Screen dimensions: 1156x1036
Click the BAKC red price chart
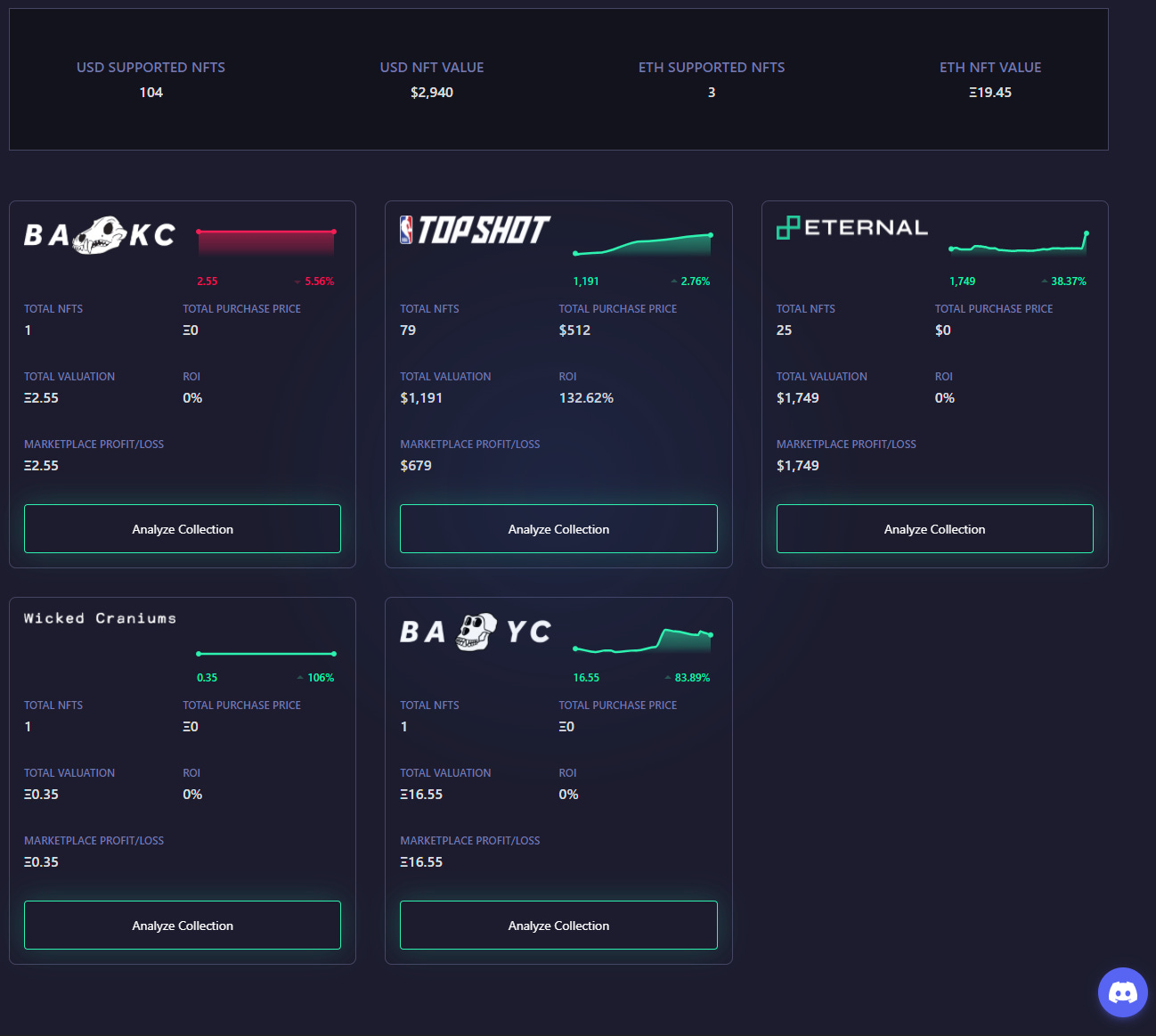coord(266,242)
